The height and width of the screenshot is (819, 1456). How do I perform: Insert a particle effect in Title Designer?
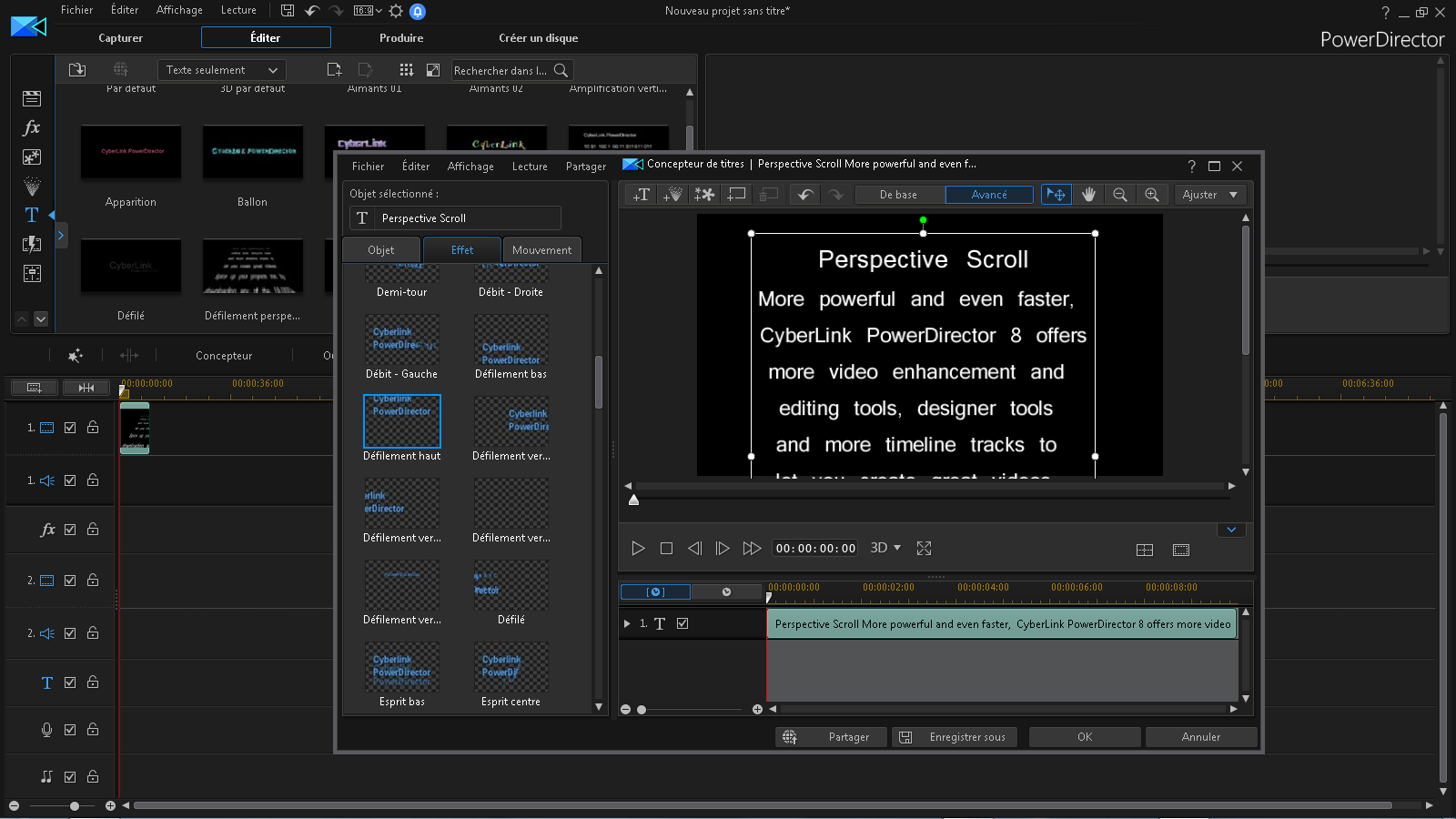click(x=672, y=194)
